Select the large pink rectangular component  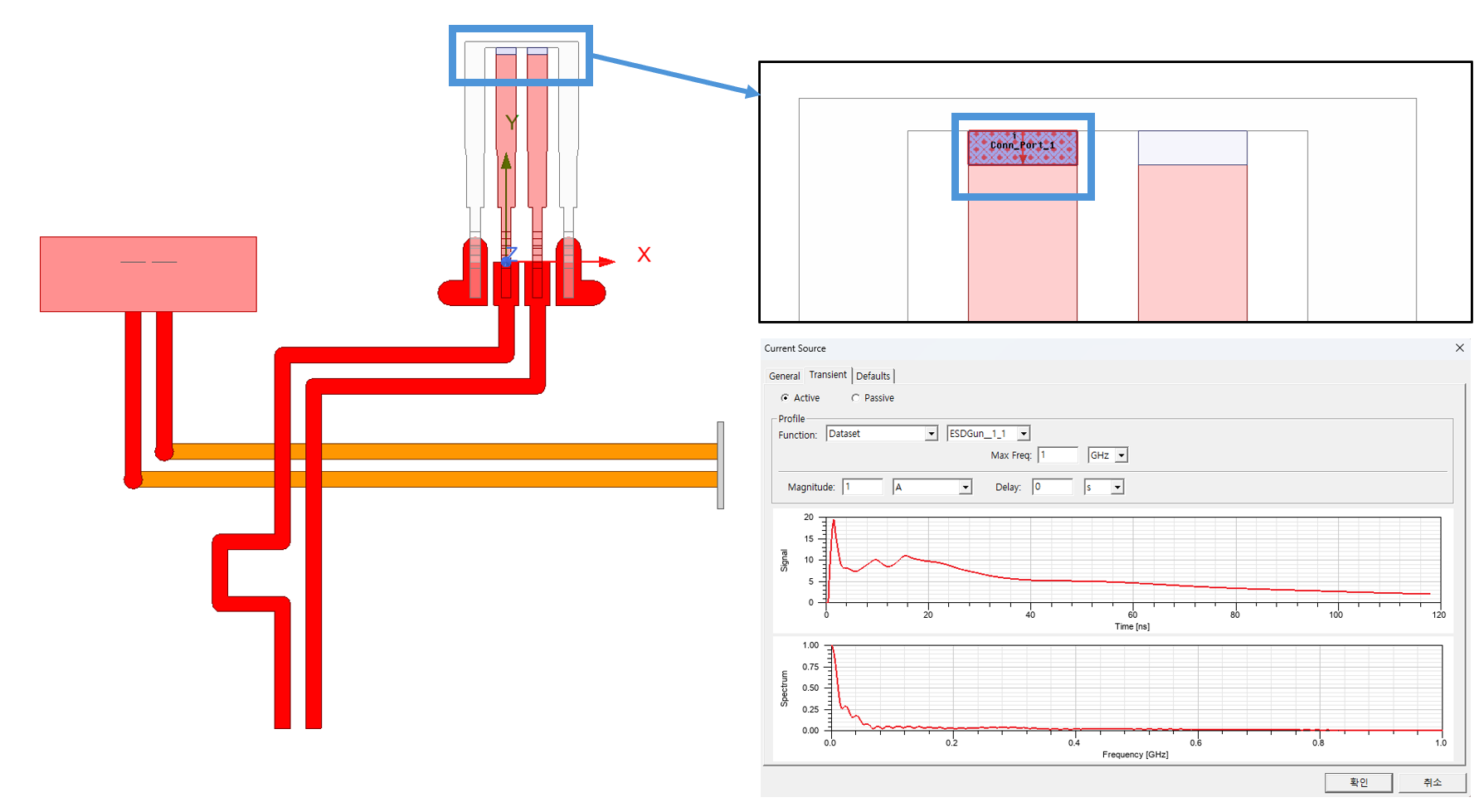148,275
